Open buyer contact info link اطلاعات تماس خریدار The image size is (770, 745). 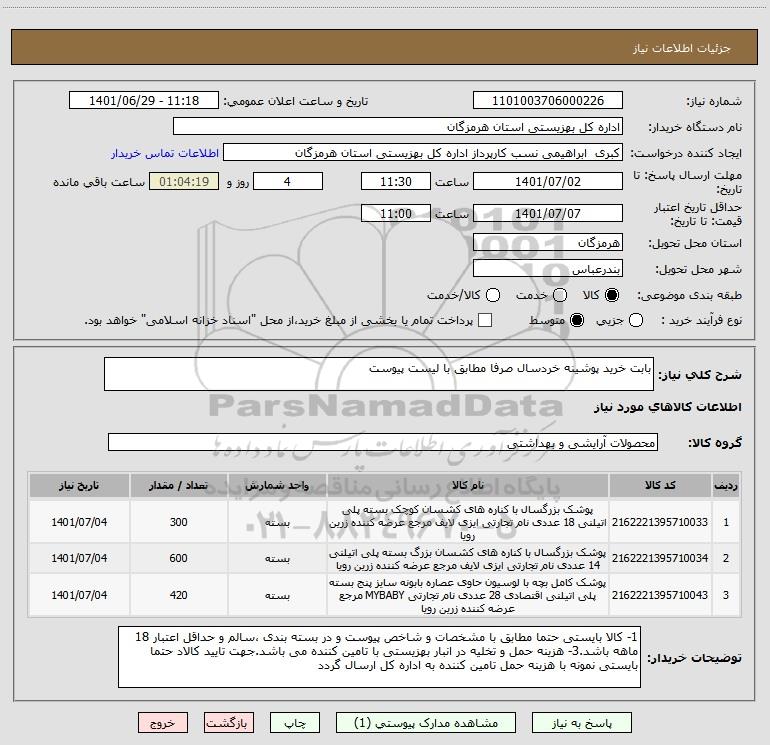click(x=165, y=153)
